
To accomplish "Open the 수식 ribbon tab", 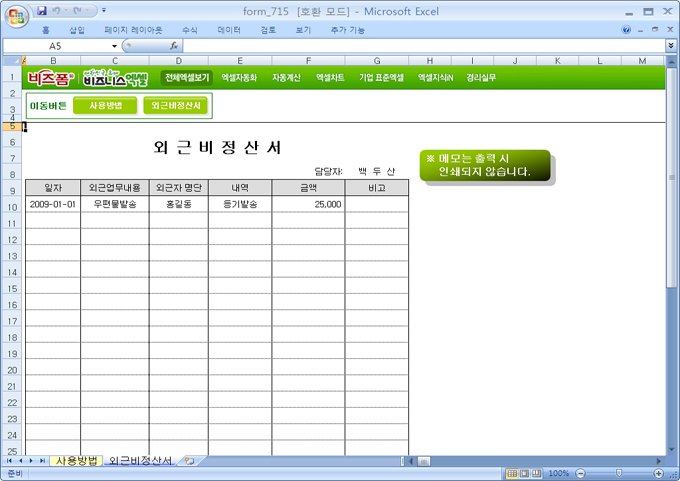I will (190, 30).
